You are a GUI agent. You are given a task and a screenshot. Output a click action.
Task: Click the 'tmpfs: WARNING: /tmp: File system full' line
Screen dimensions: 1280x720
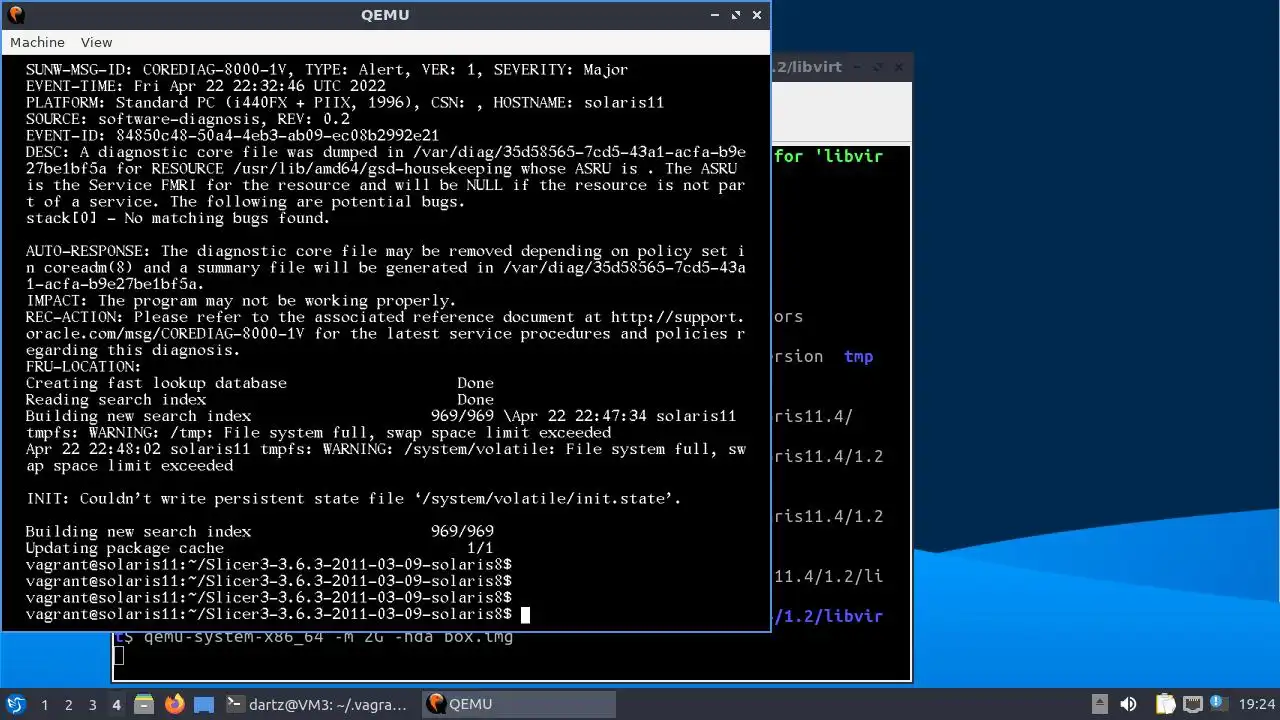click(x=318, y=433)
